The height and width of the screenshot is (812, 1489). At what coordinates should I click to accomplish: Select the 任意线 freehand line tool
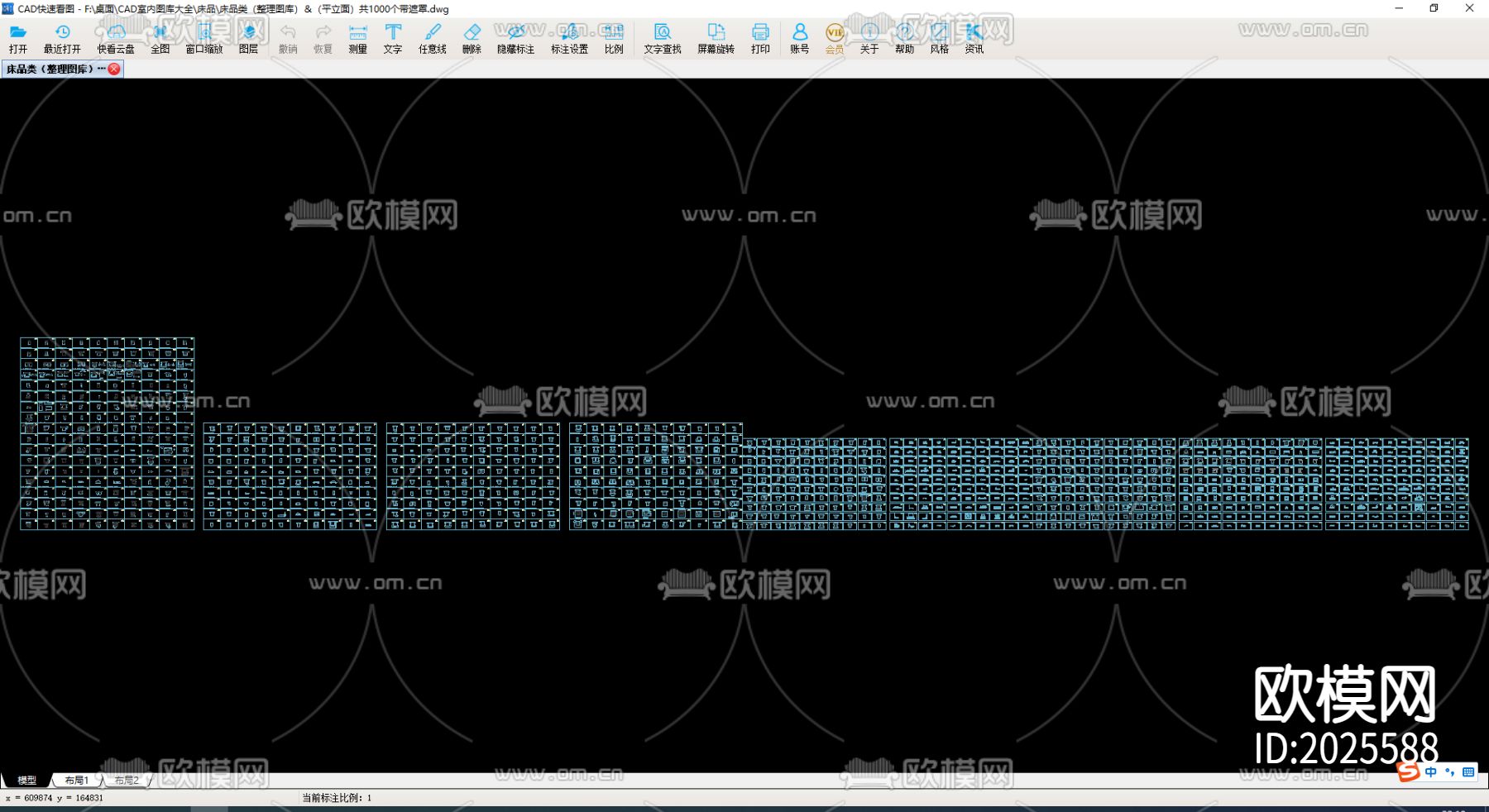point(432,38)
